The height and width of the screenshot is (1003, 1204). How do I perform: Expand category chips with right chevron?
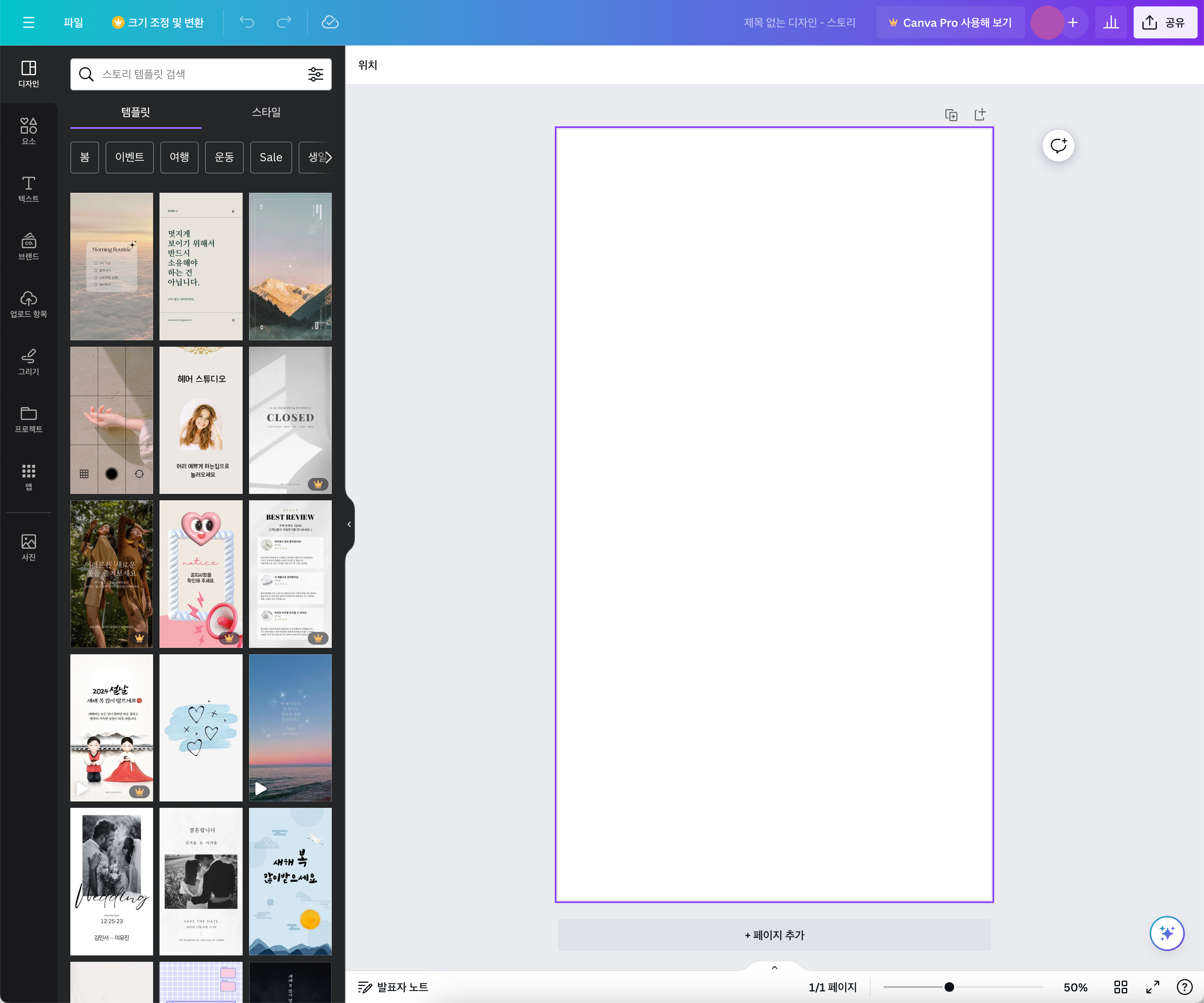(x=329, y=157)
